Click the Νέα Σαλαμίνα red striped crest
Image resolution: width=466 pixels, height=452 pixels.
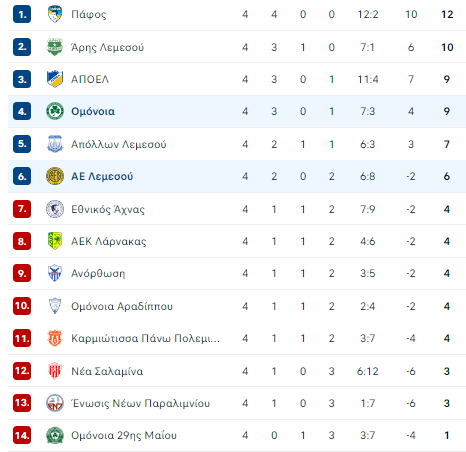pos(55,371)
